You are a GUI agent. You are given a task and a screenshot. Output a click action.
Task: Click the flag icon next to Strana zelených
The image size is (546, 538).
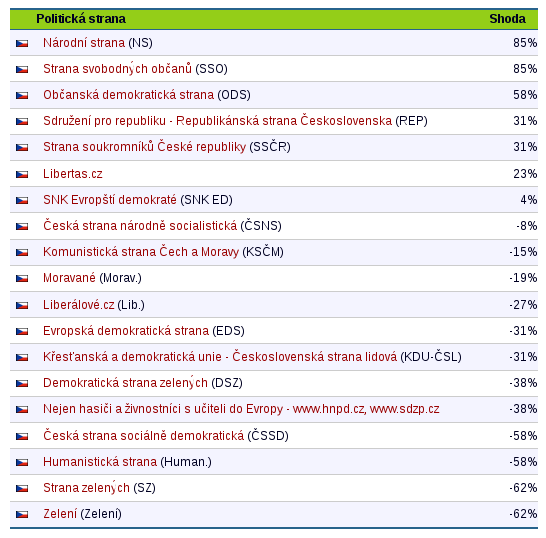pos(22,489)
